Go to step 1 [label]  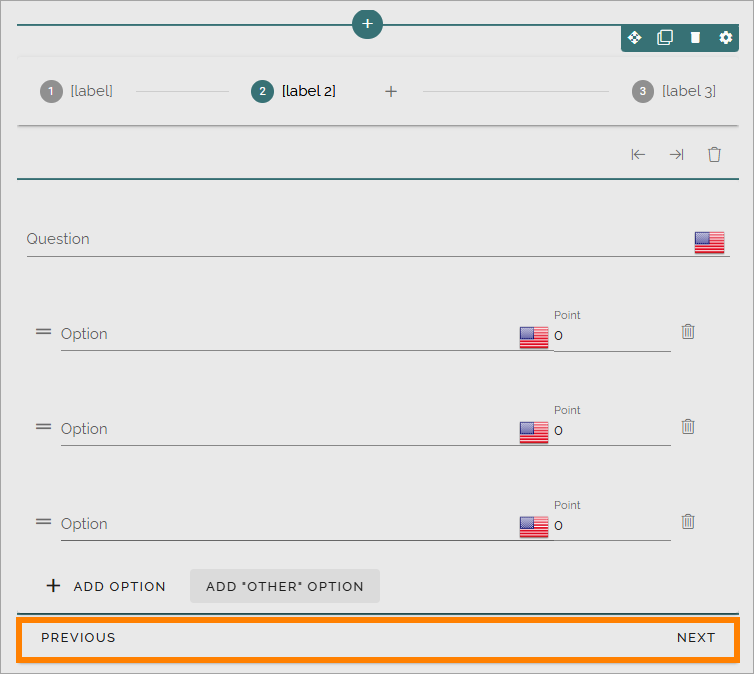point(76,91)
